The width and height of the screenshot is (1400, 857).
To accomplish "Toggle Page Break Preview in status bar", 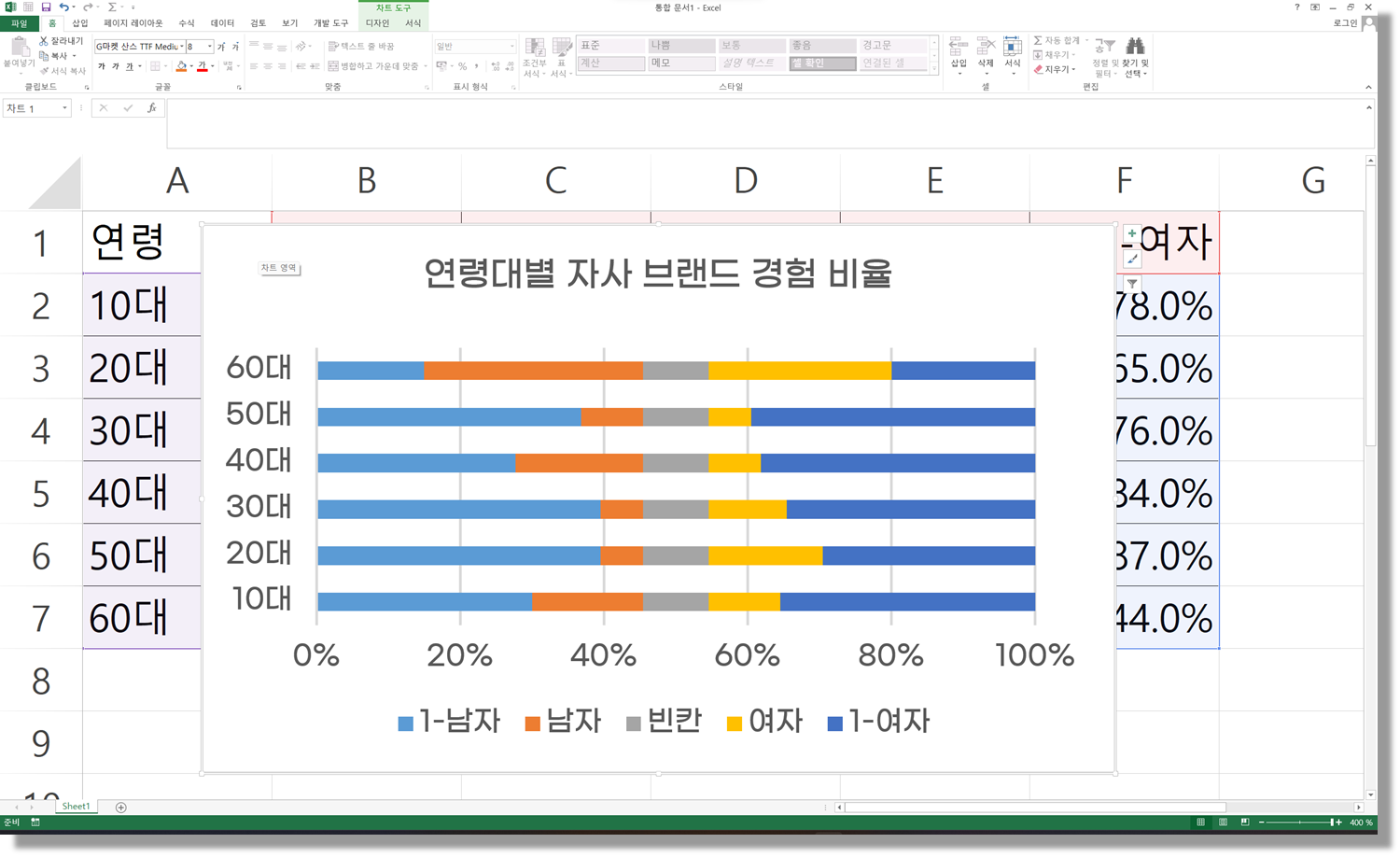I will click(1245, 822).
